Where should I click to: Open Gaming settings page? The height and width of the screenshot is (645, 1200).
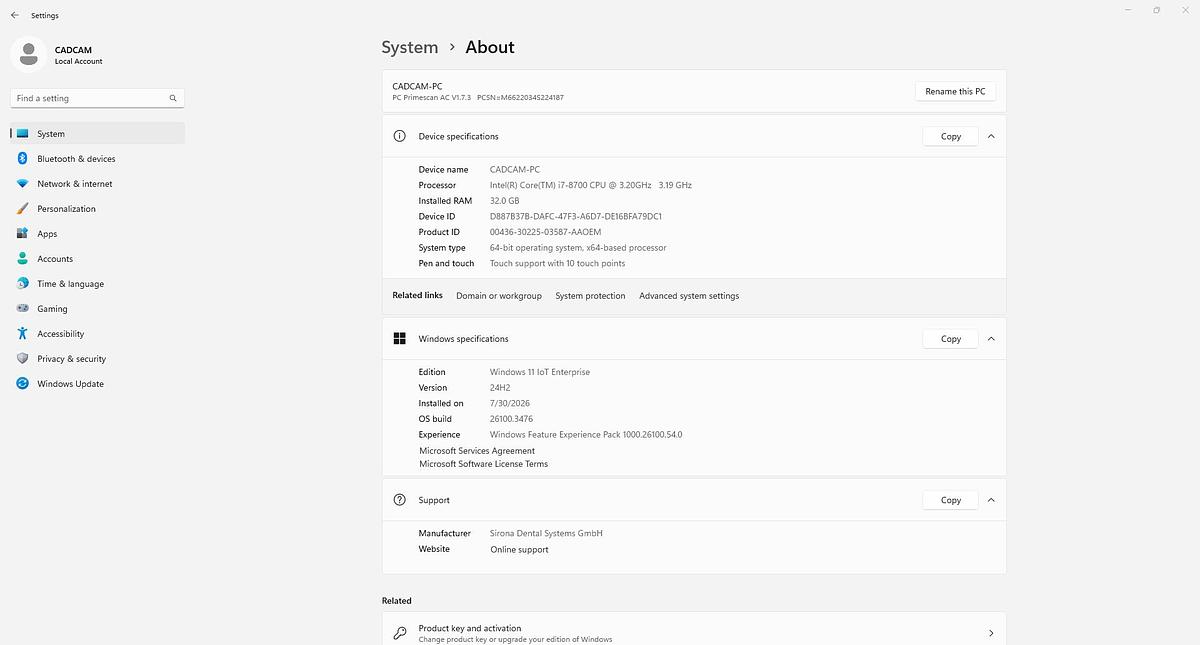coord(98,309)
